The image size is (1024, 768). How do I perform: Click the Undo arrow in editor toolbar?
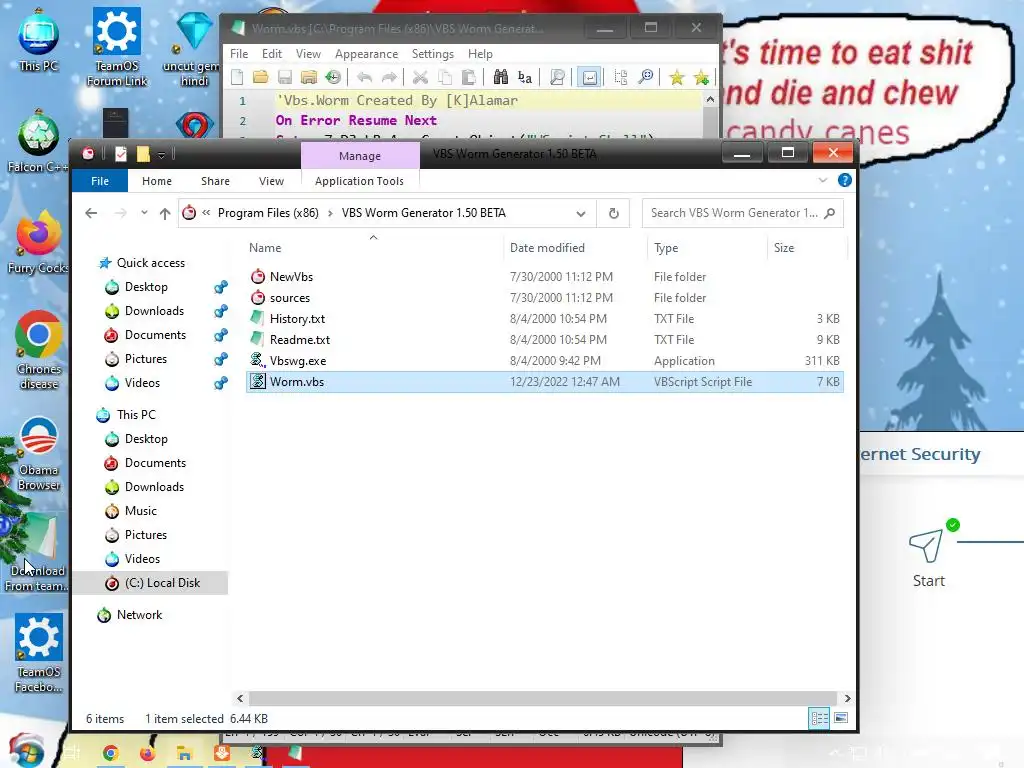[x=364, y=78]
